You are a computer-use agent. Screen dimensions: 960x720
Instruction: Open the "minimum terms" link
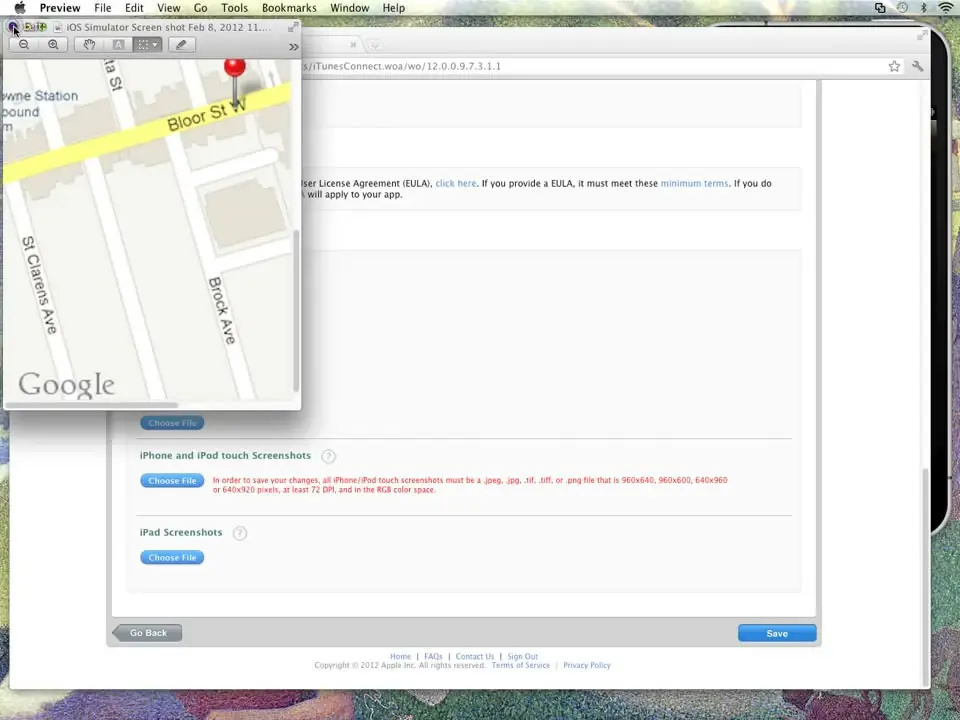(x=694, y=183)
